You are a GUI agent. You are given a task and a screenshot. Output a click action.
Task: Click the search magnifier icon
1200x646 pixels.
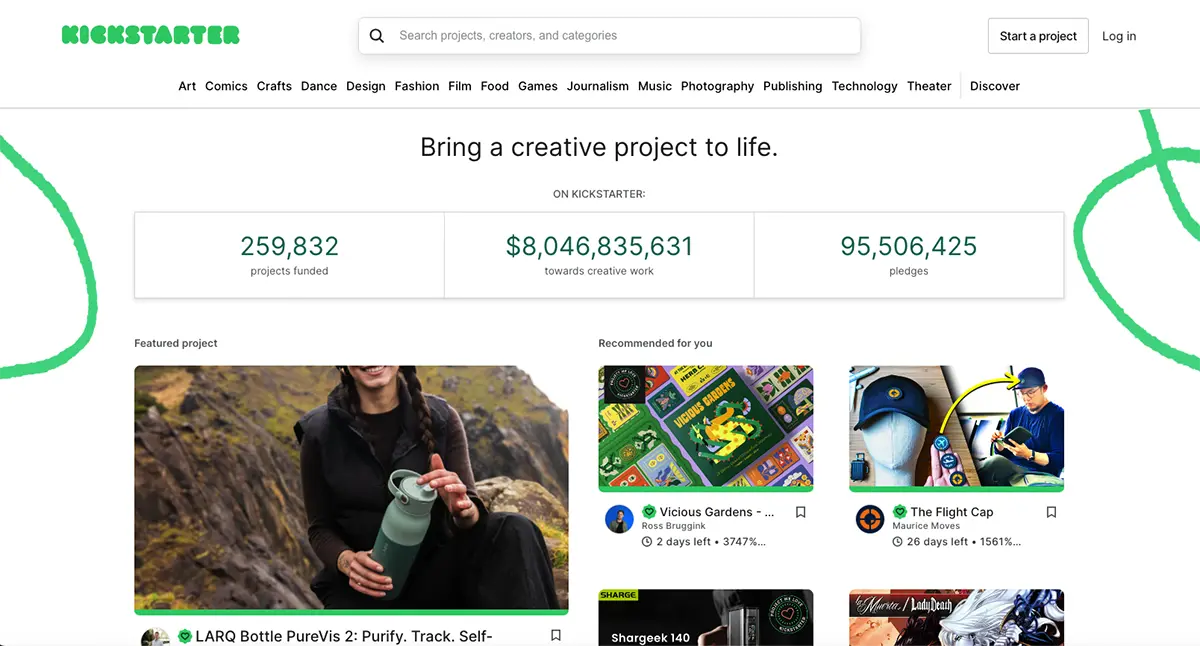click(377, 36)
